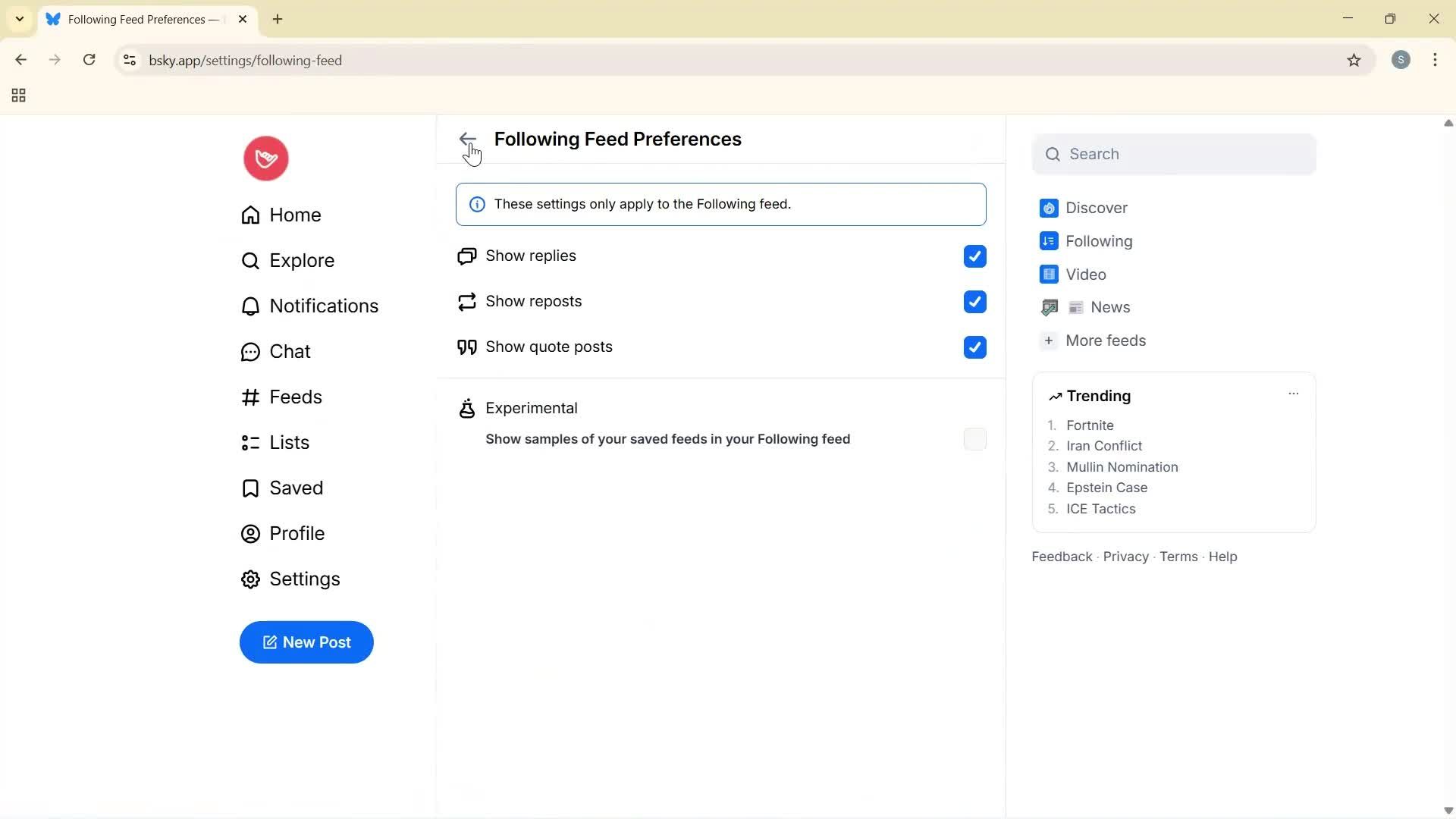Image resolution: width=1456 pixels, height=819 pixels.
Task: Select the Explore magnifying glass icon
Action: click(250, 260)
